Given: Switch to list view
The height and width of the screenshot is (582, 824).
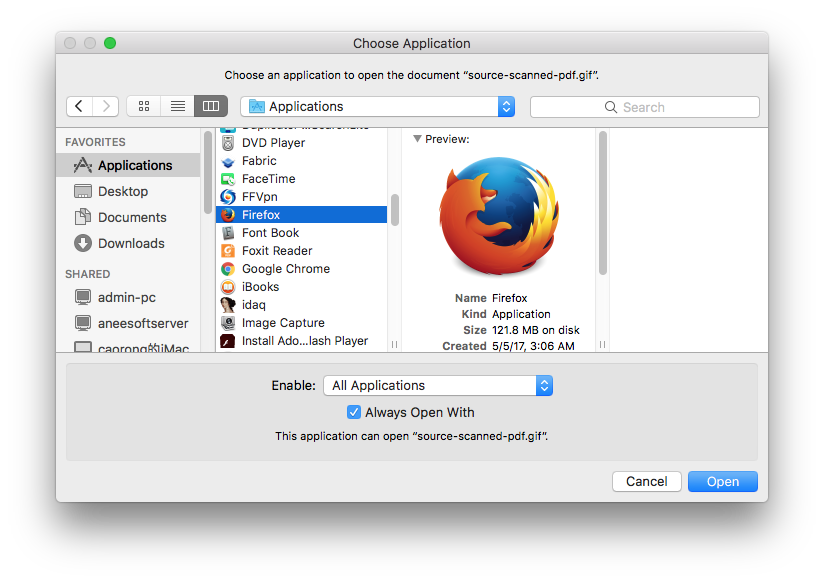Looking at the screenshot, I should 178,106.
